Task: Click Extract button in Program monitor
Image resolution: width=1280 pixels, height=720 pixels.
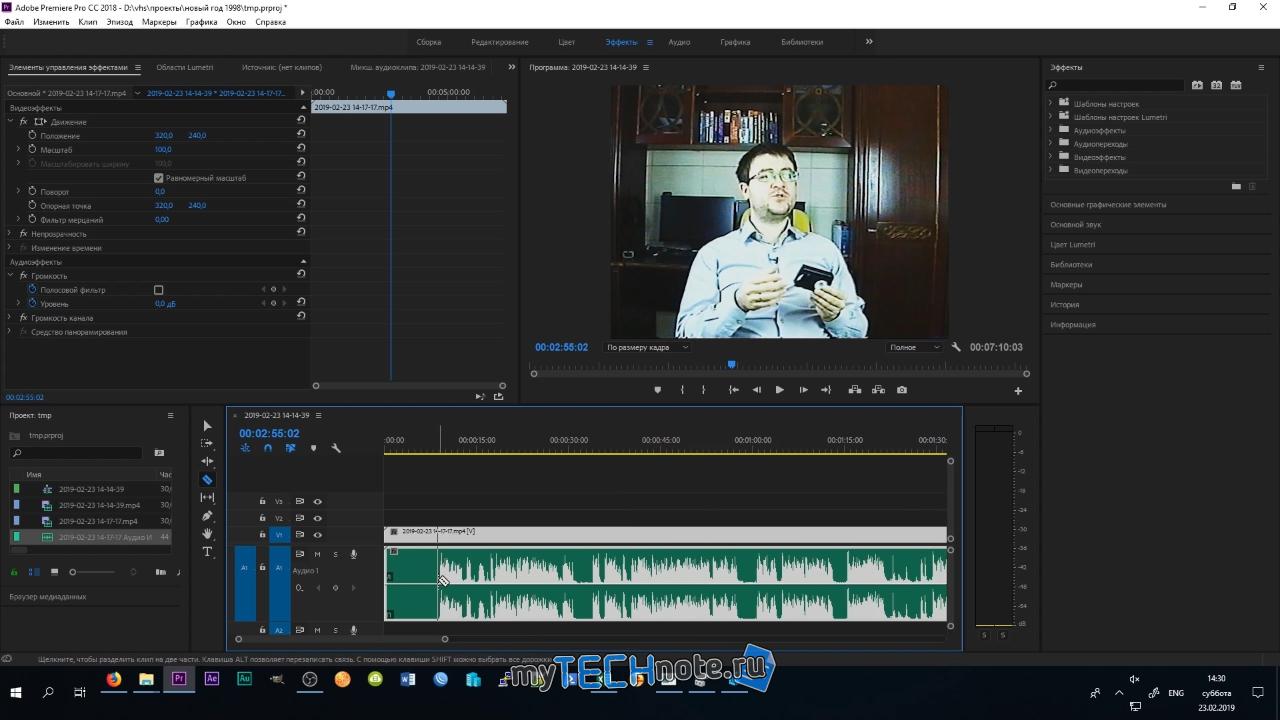Action: click(879, 390)
